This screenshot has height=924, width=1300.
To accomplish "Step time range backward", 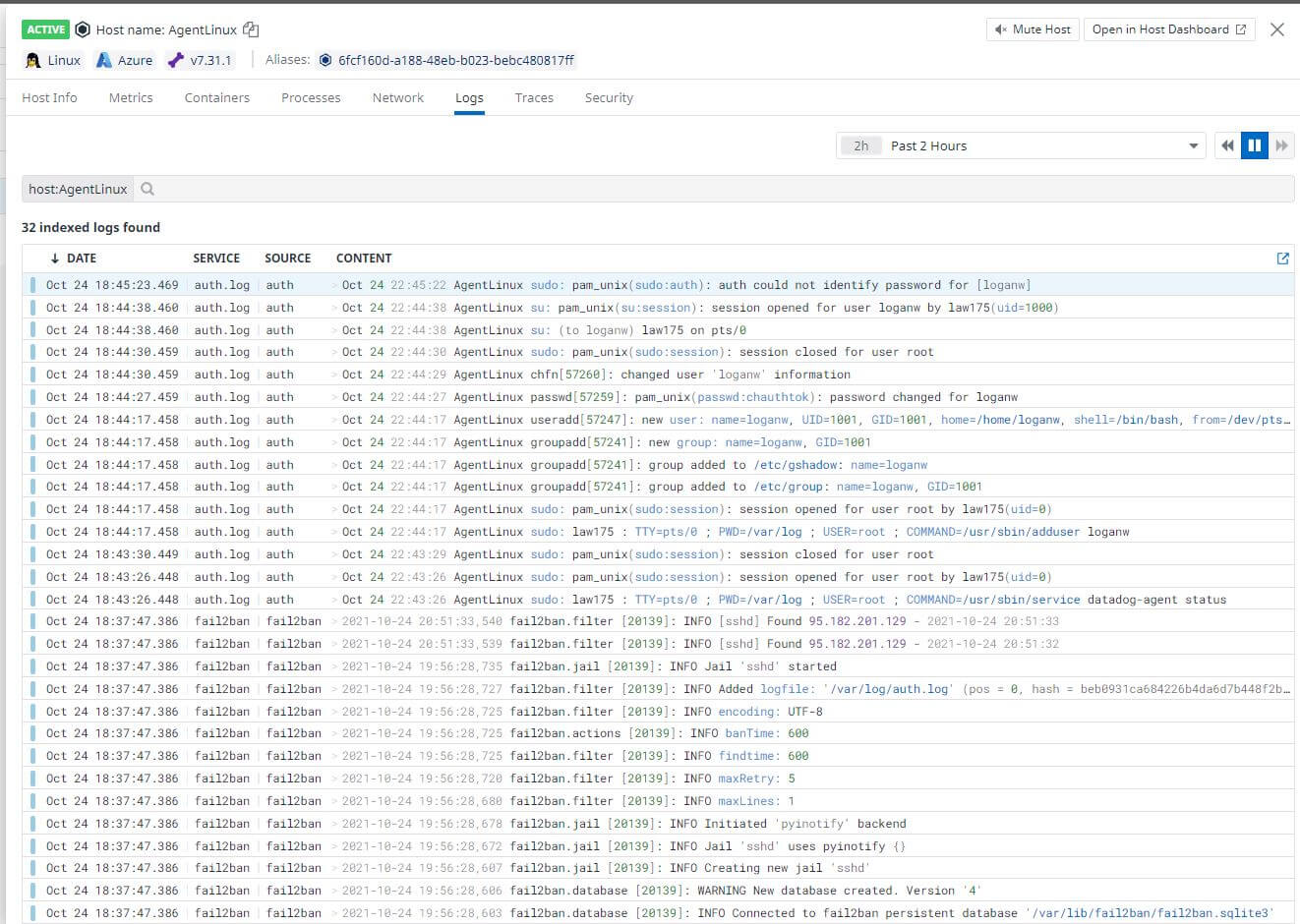I will 1227,145.
